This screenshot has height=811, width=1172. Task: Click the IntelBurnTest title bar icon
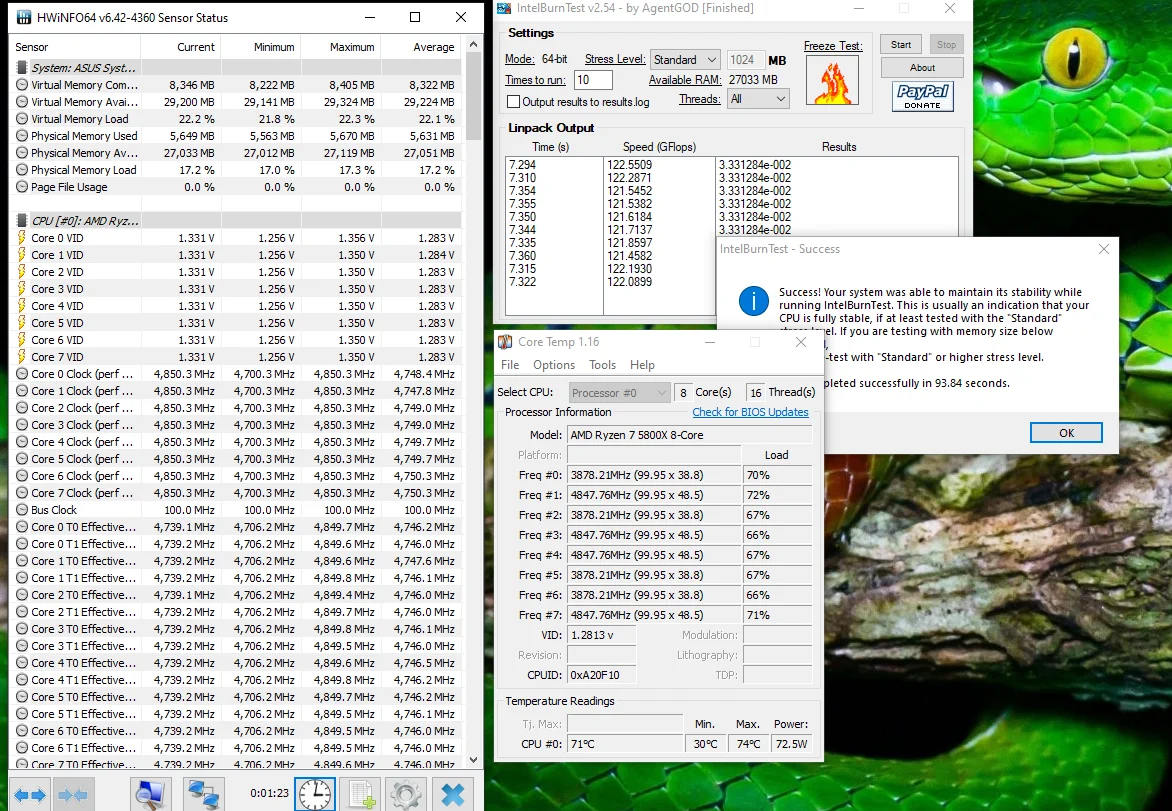tap(504, 7)
